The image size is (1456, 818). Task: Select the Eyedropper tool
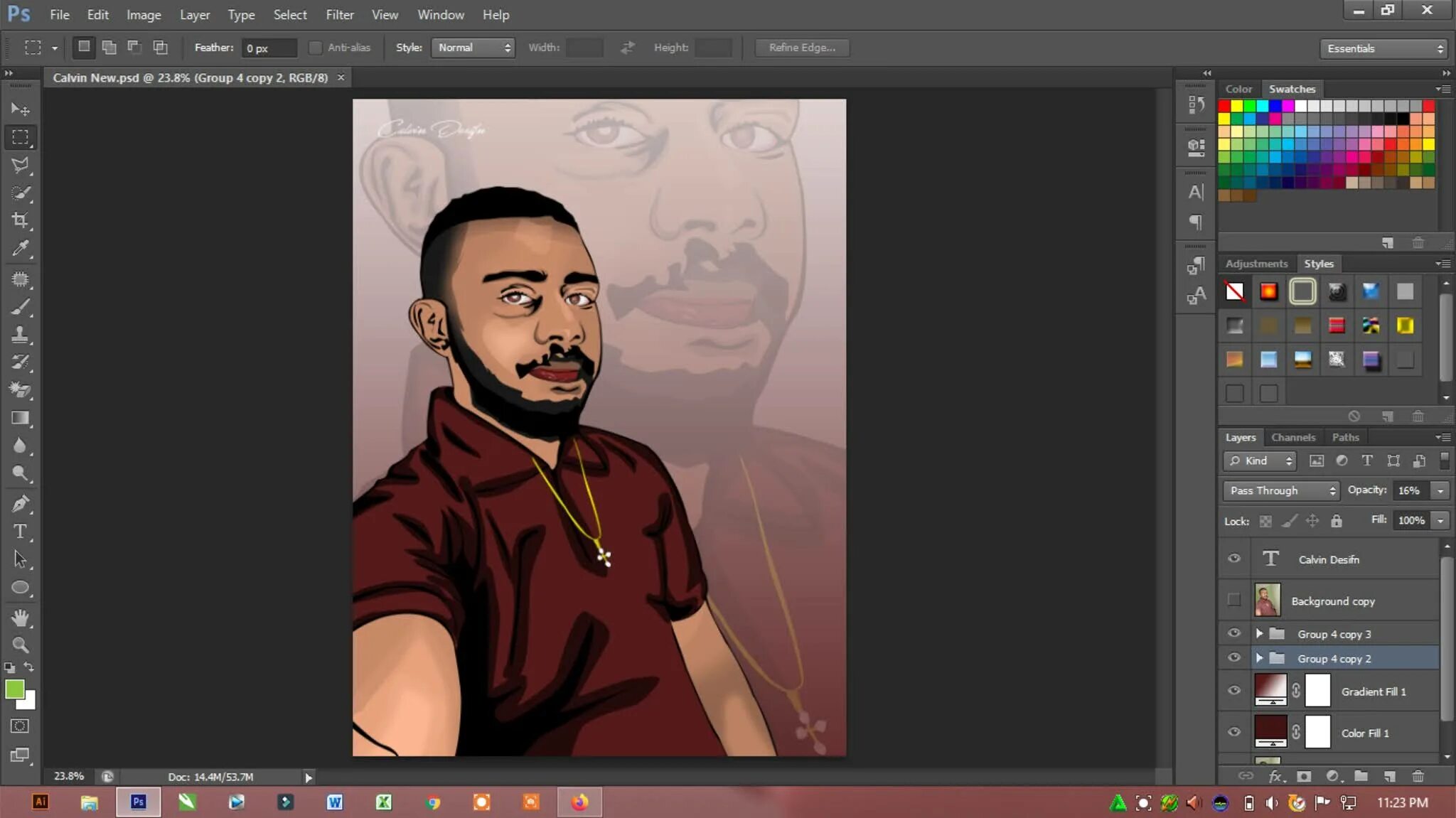pos(20,248)
